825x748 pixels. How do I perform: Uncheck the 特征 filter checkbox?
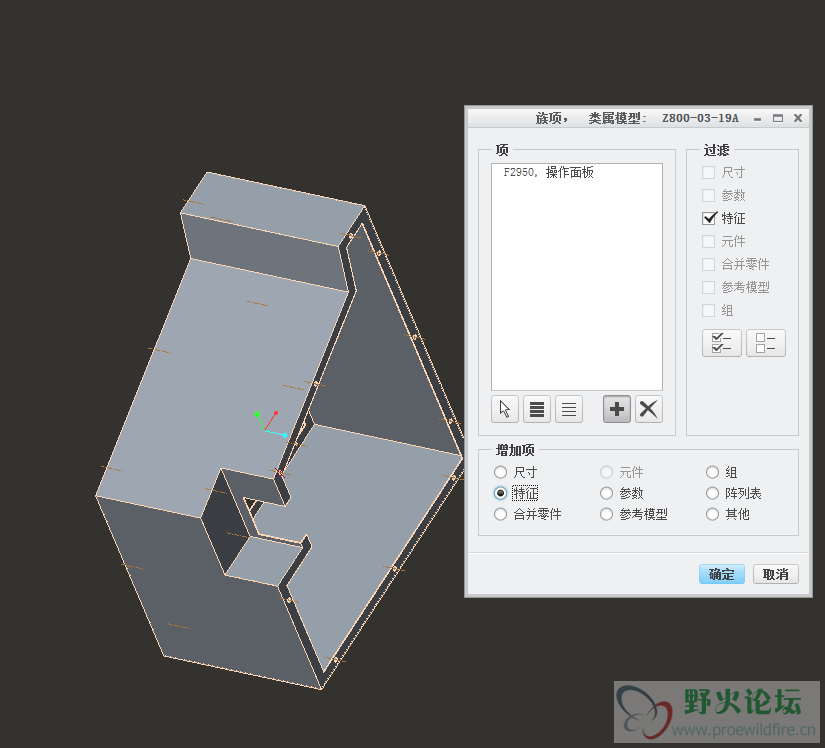point(709,218)
